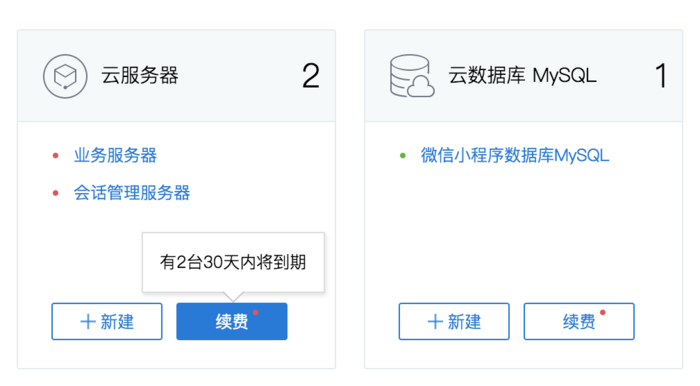Image resolution: width=700 pixels, height=386 pixels.
Task: Click the cloud server count number 2
Action: click(311, 76)
